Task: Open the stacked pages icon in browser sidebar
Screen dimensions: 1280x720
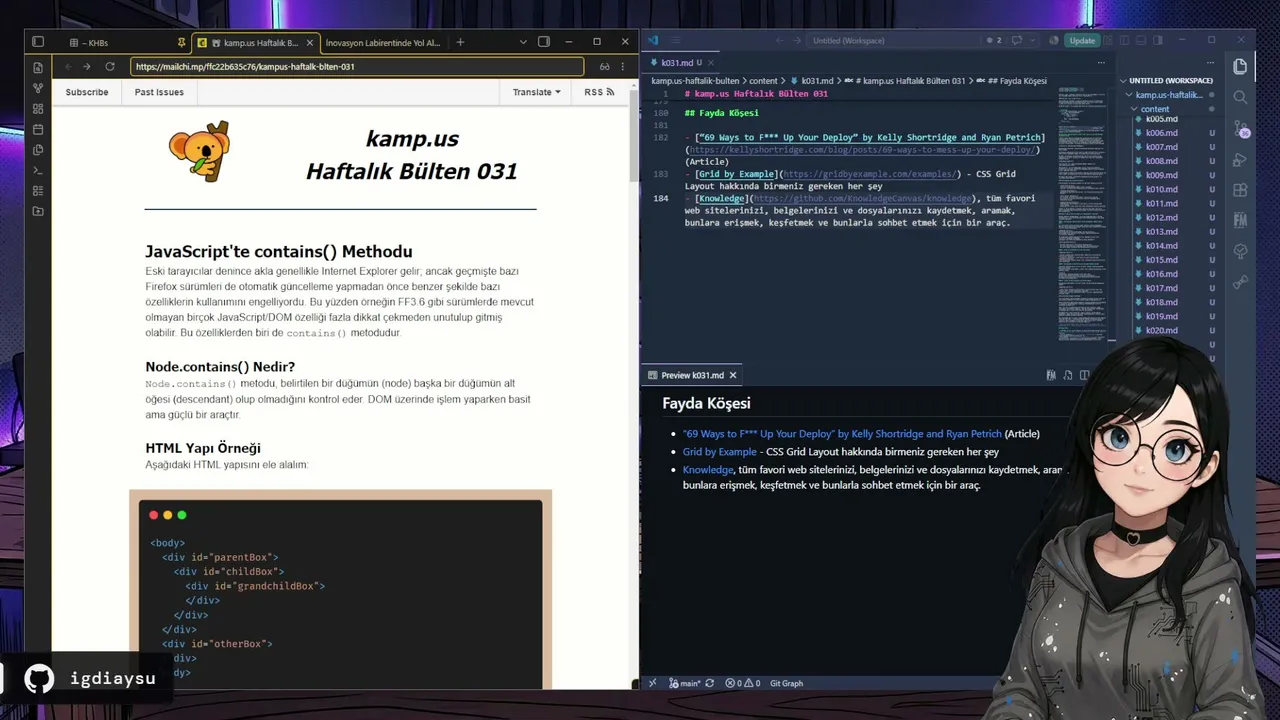Action: [x=38, y=150]
